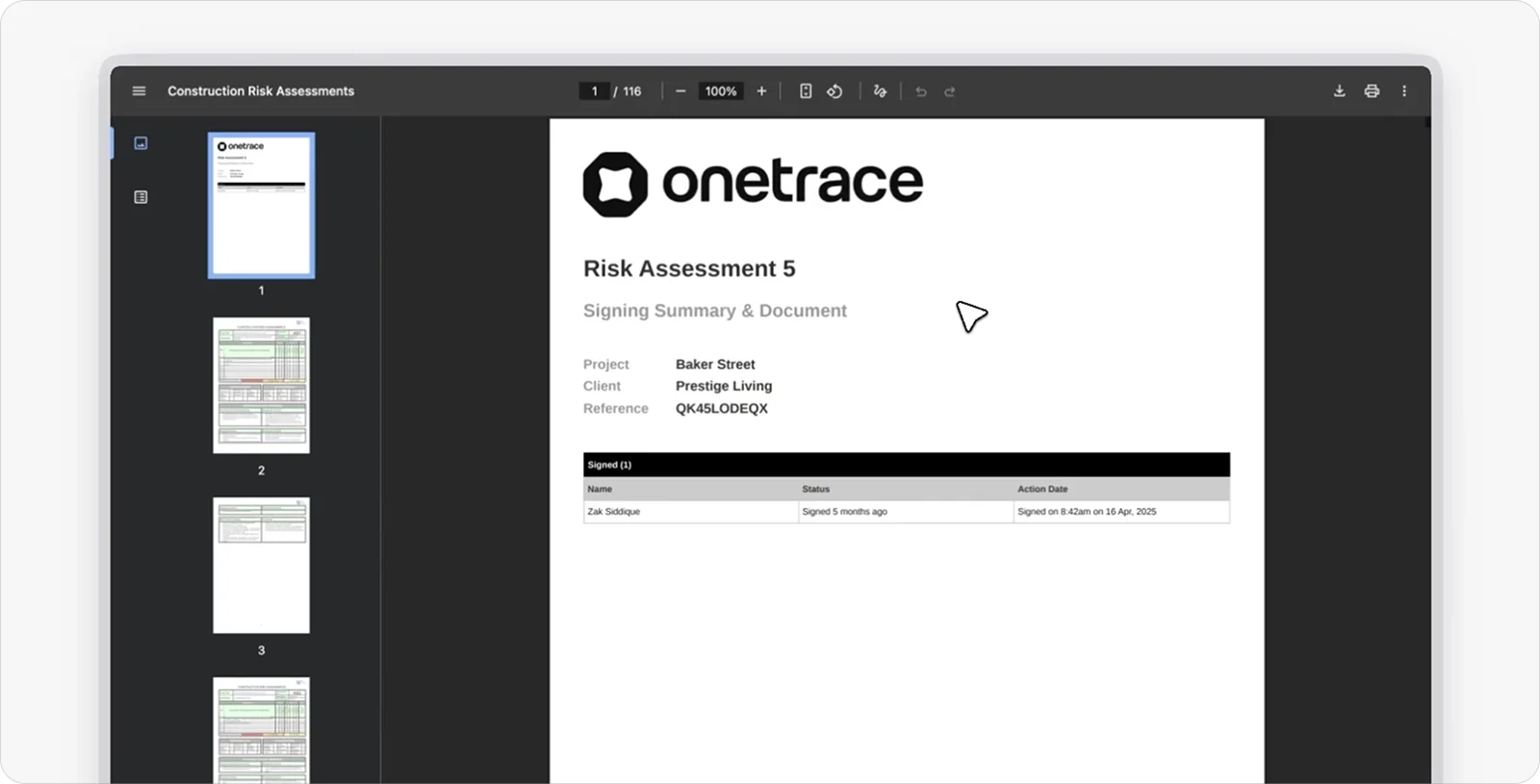Select the fourth page thumbnail

click(261, 730)
